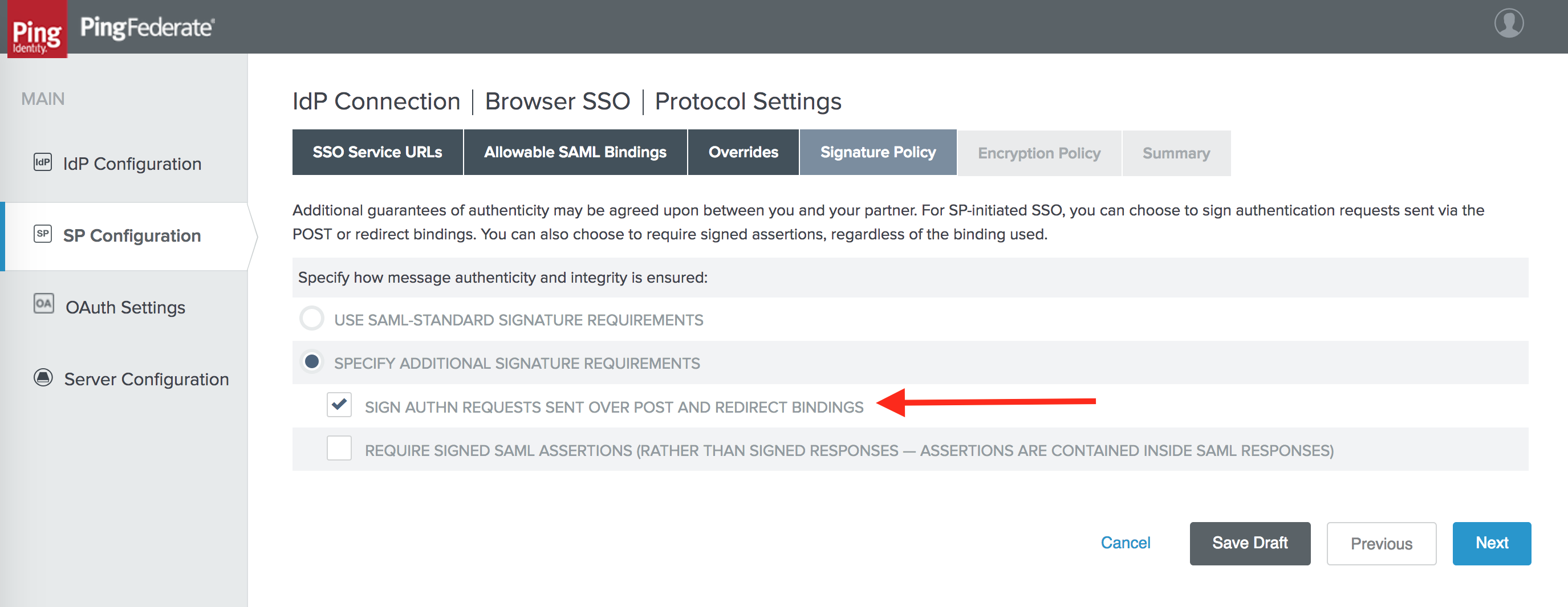Go back with the Previous button
Image resolution: width=1568 pixels, height=607 pixels.
(x=1381, y=543)
